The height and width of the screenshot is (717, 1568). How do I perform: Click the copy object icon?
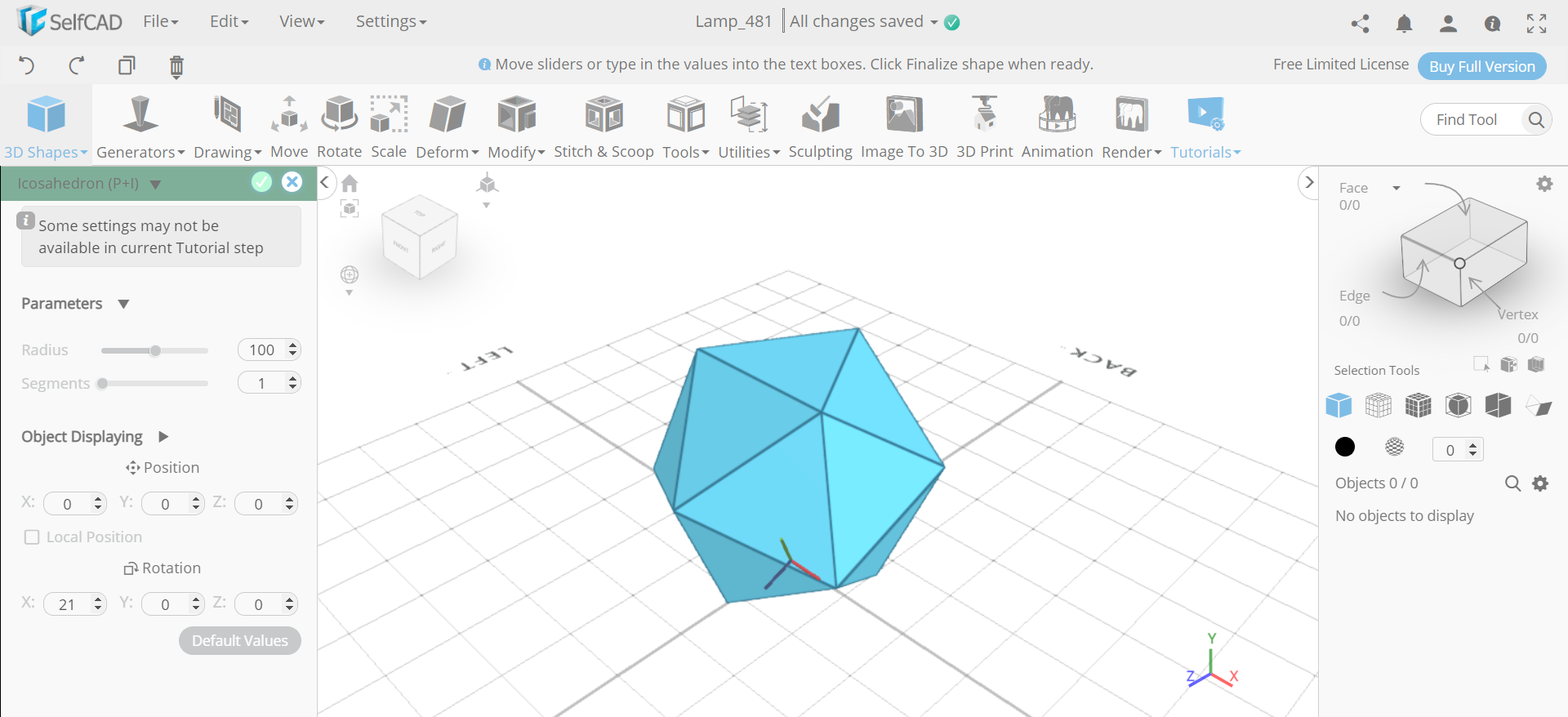click(x=127, y=65)
